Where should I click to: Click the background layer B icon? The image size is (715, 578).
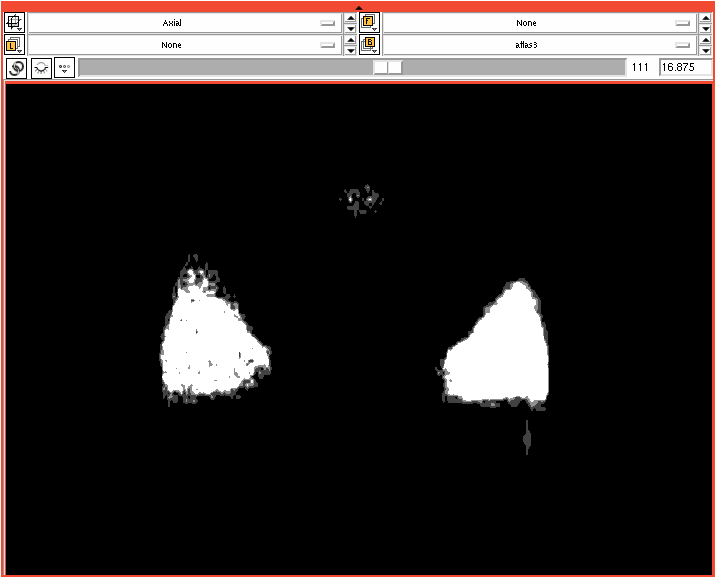[369, 45]
